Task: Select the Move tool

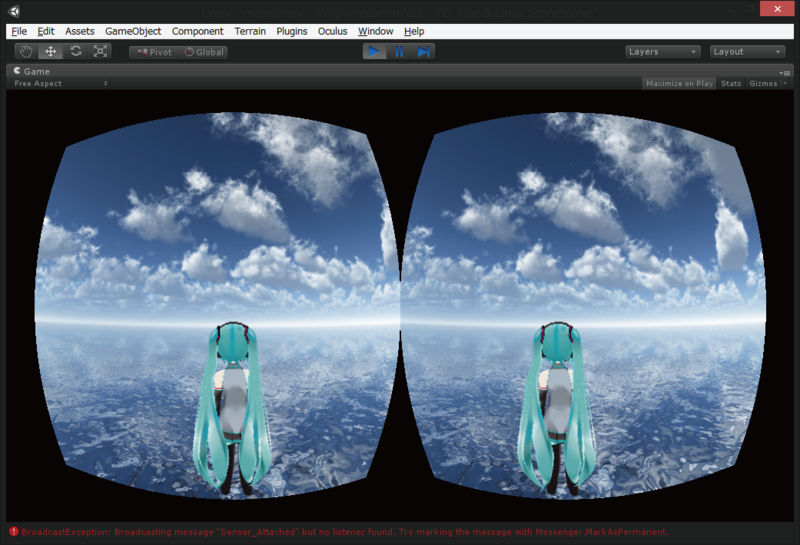Action: click(51, 52)
